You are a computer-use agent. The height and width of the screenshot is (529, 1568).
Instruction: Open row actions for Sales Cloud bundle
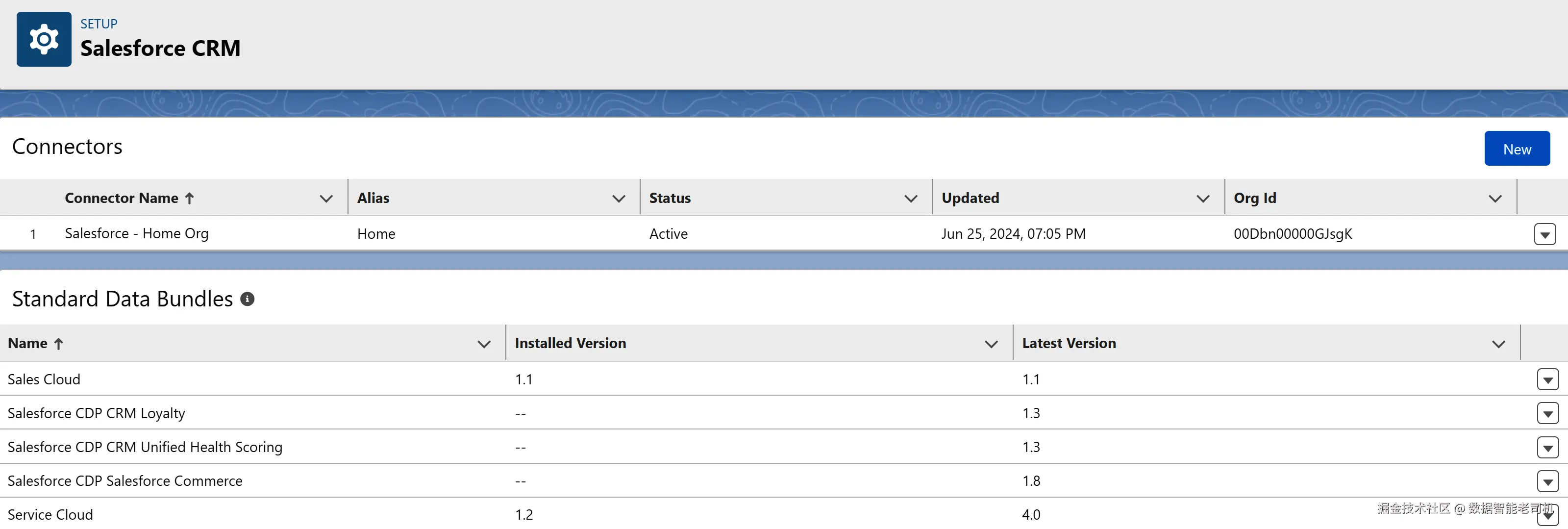[1547, 380]
